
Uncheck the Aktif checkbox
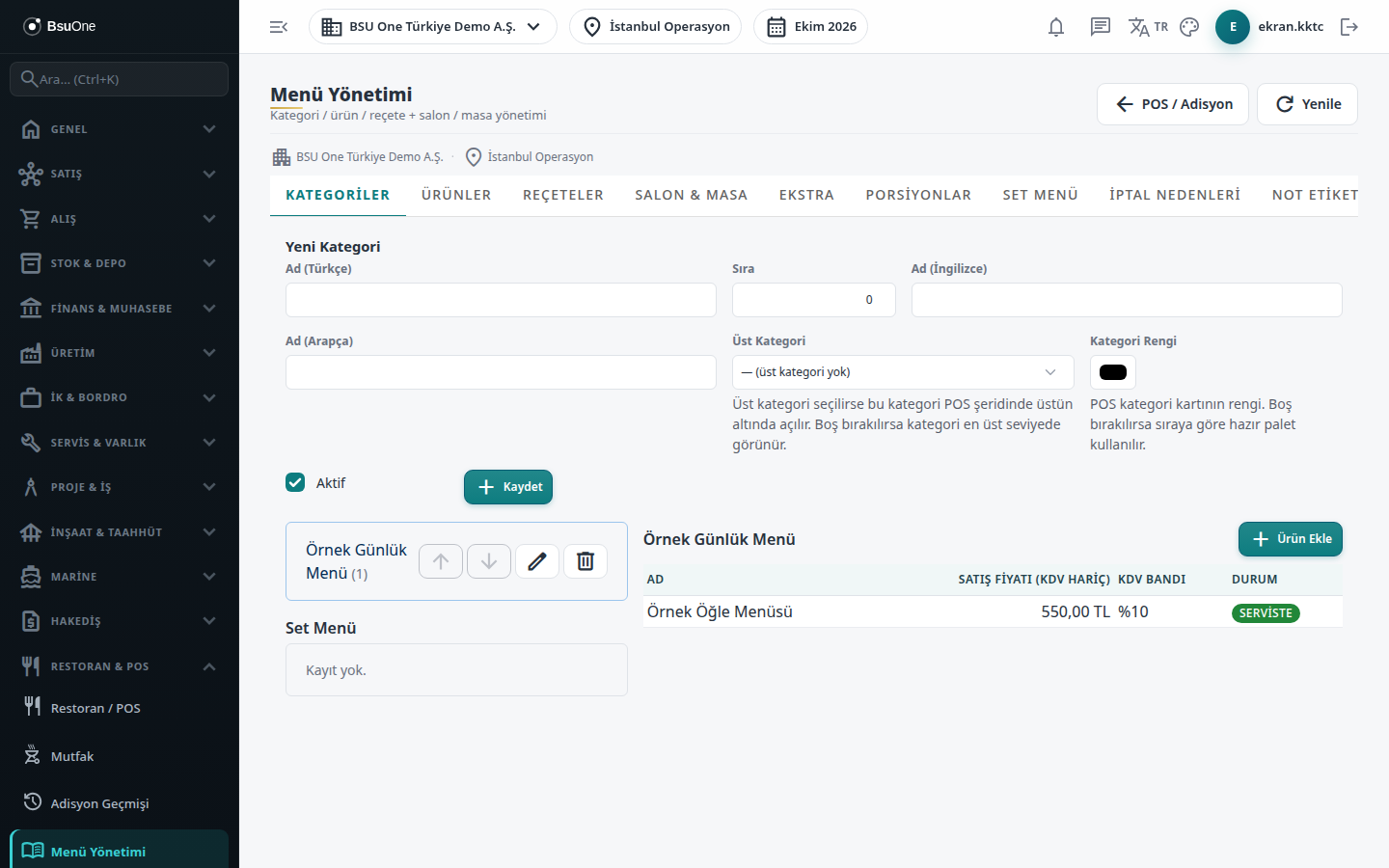coord(295,482)
